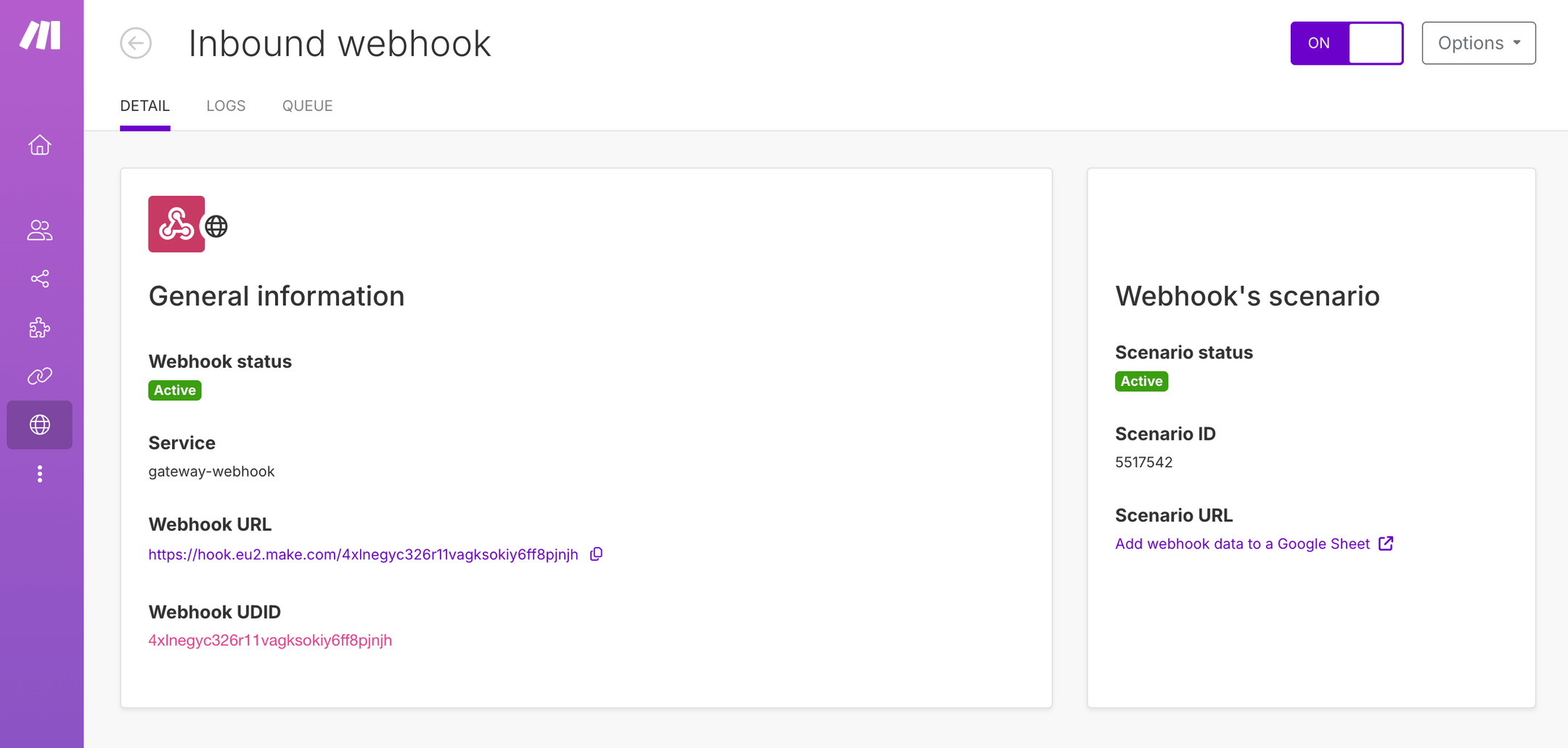Click the Add webhook data Google Sheet link
Image resolution: width=1568 pixels, height=748 pixels.
click(x=1241, y=543)
